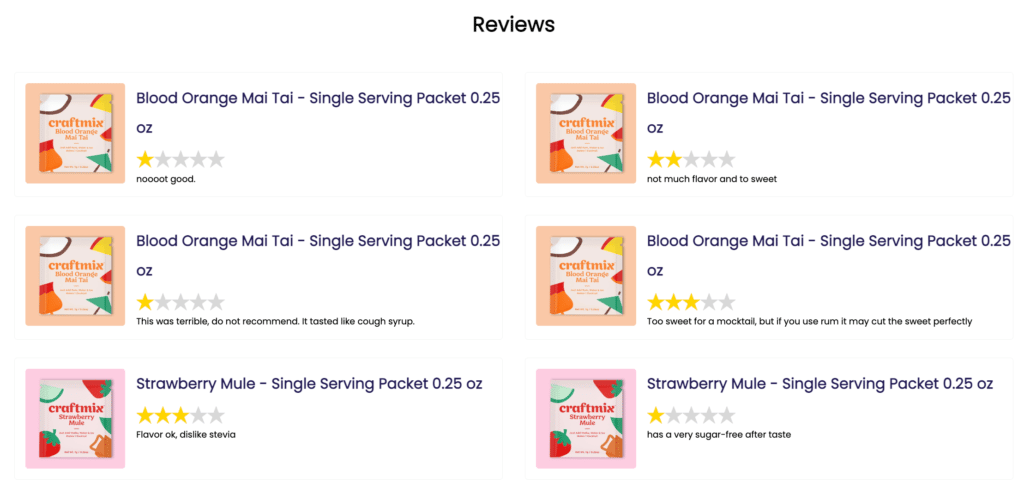The width and height of the screenshot is (1024, 488).
Task: Open Strawberry Mule image beside "sugar-free after taste"
Action: pyautogui.click(x=586, y=418)
